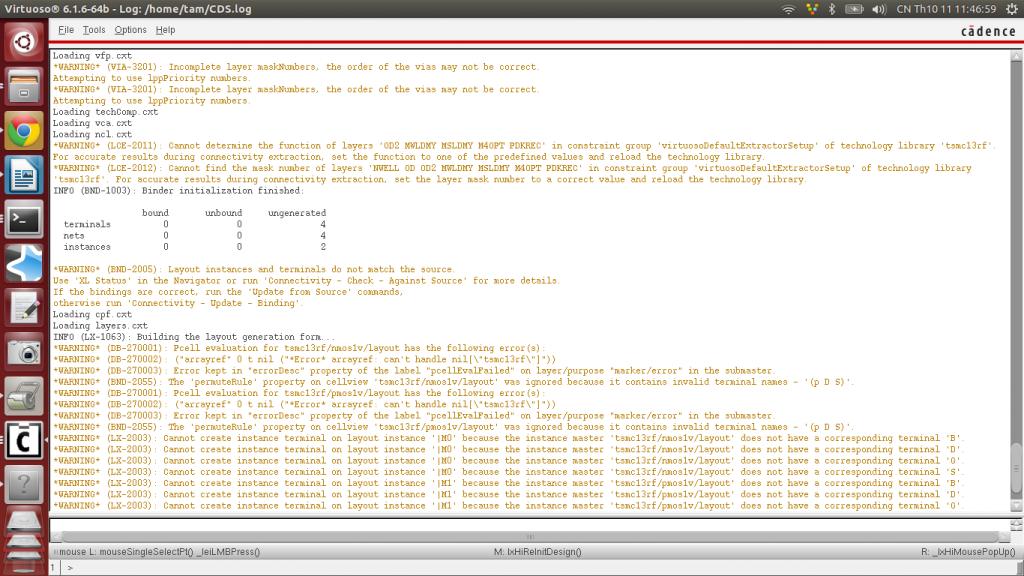Click the blue star application dock icon

(24, 264)
